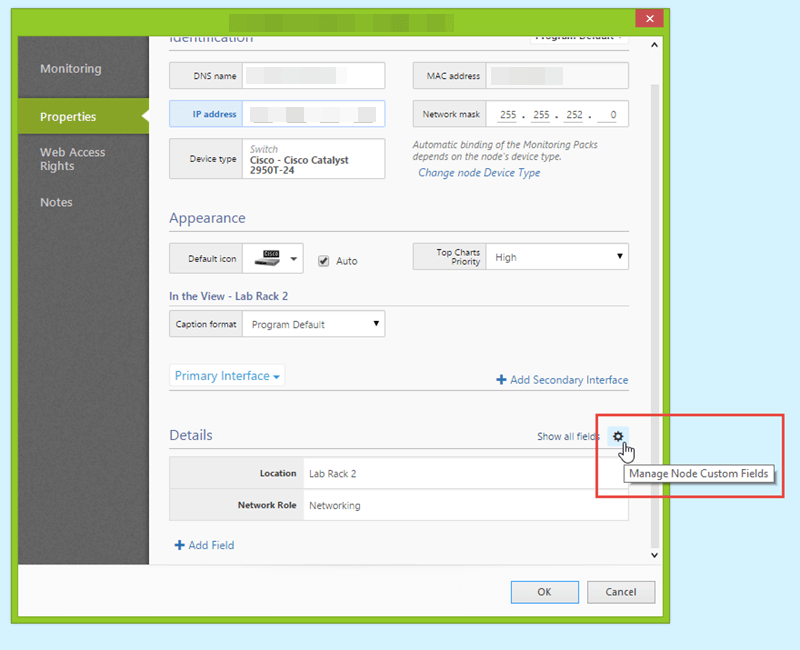
Task: Click the plus icon beside Add Secondary Interface
Action: (501, 380)
